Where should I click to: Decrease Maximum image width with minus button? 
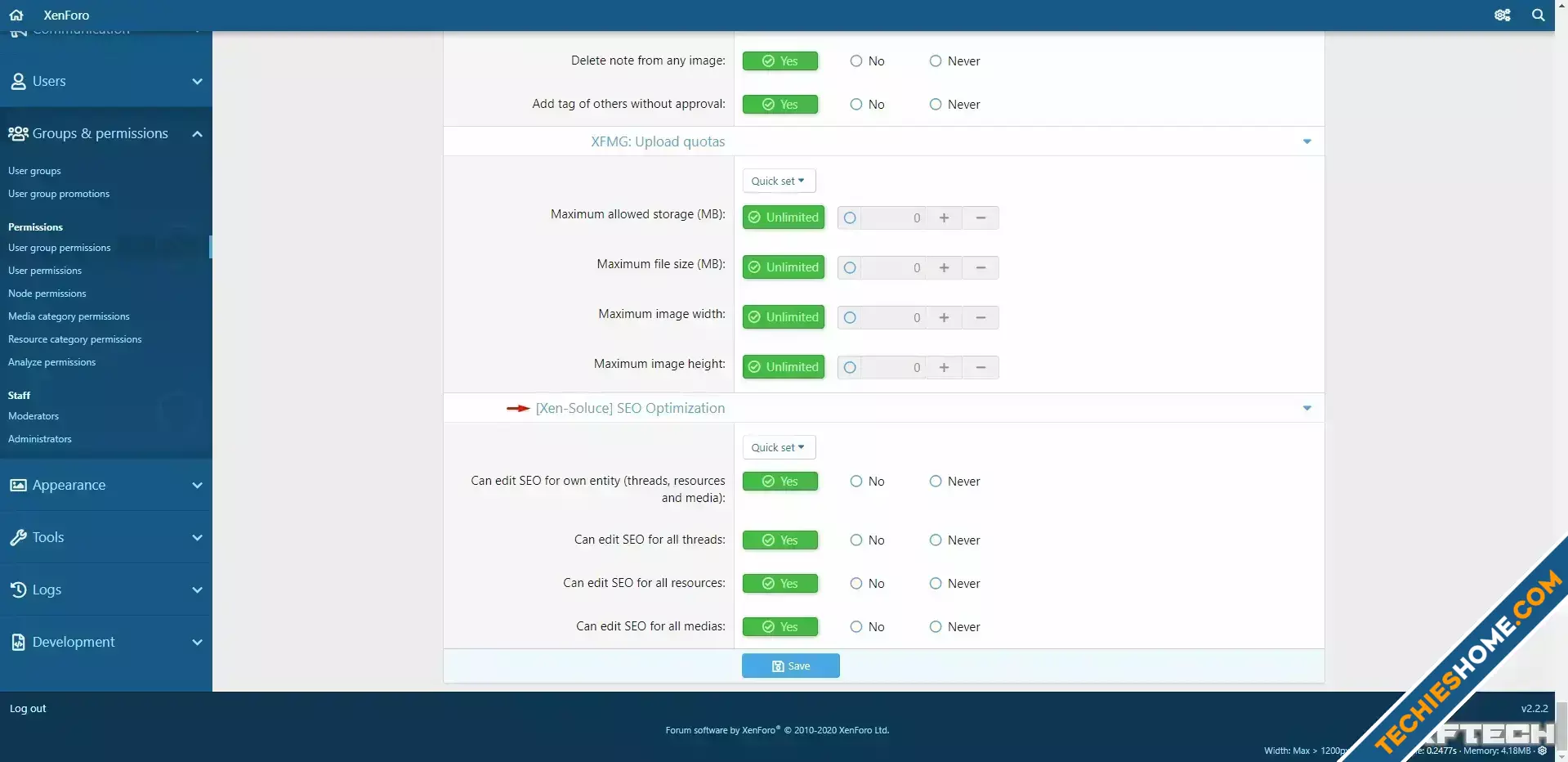(981, 317)
